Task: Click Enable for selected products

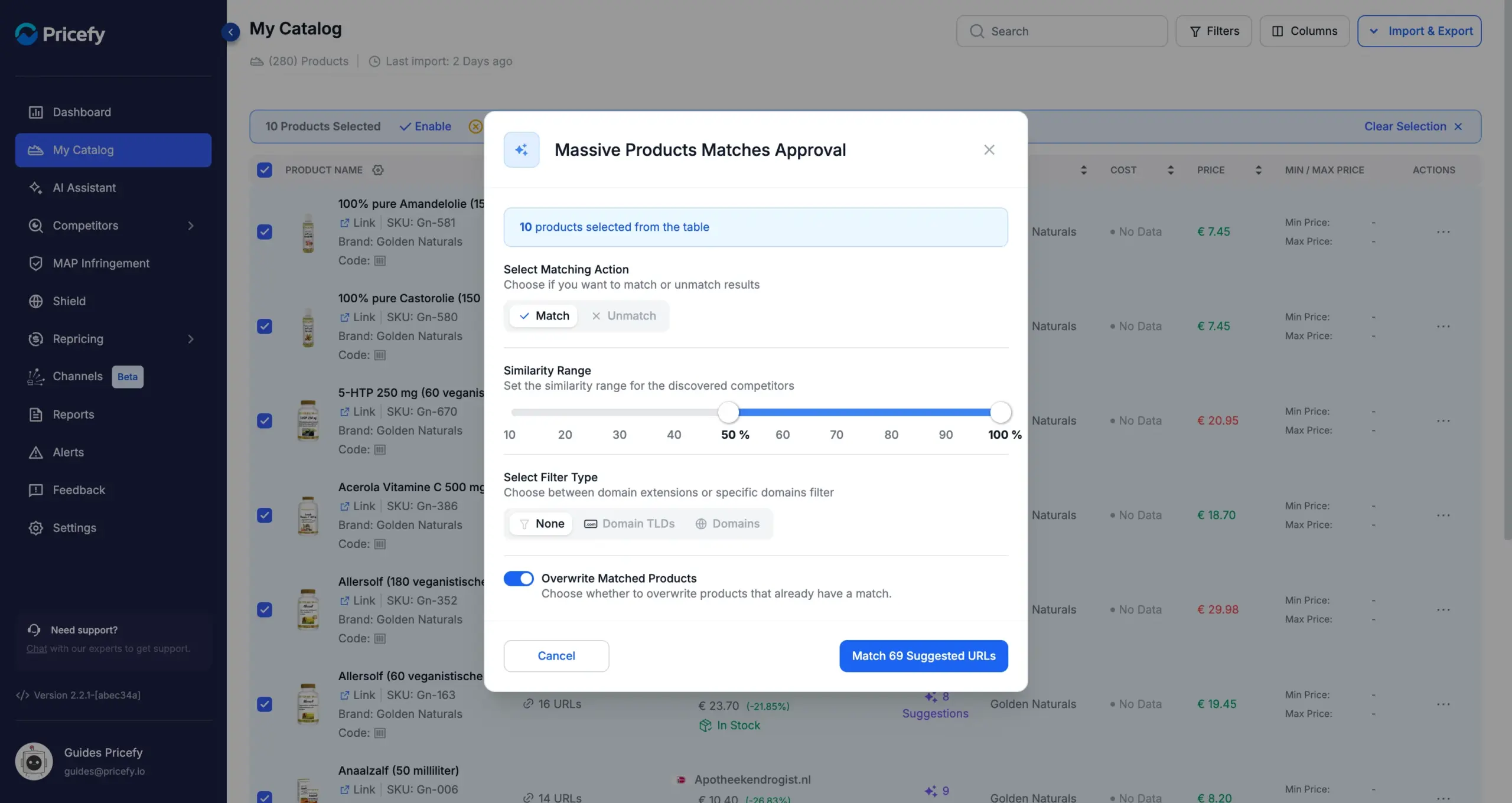Action: point(425,126)
